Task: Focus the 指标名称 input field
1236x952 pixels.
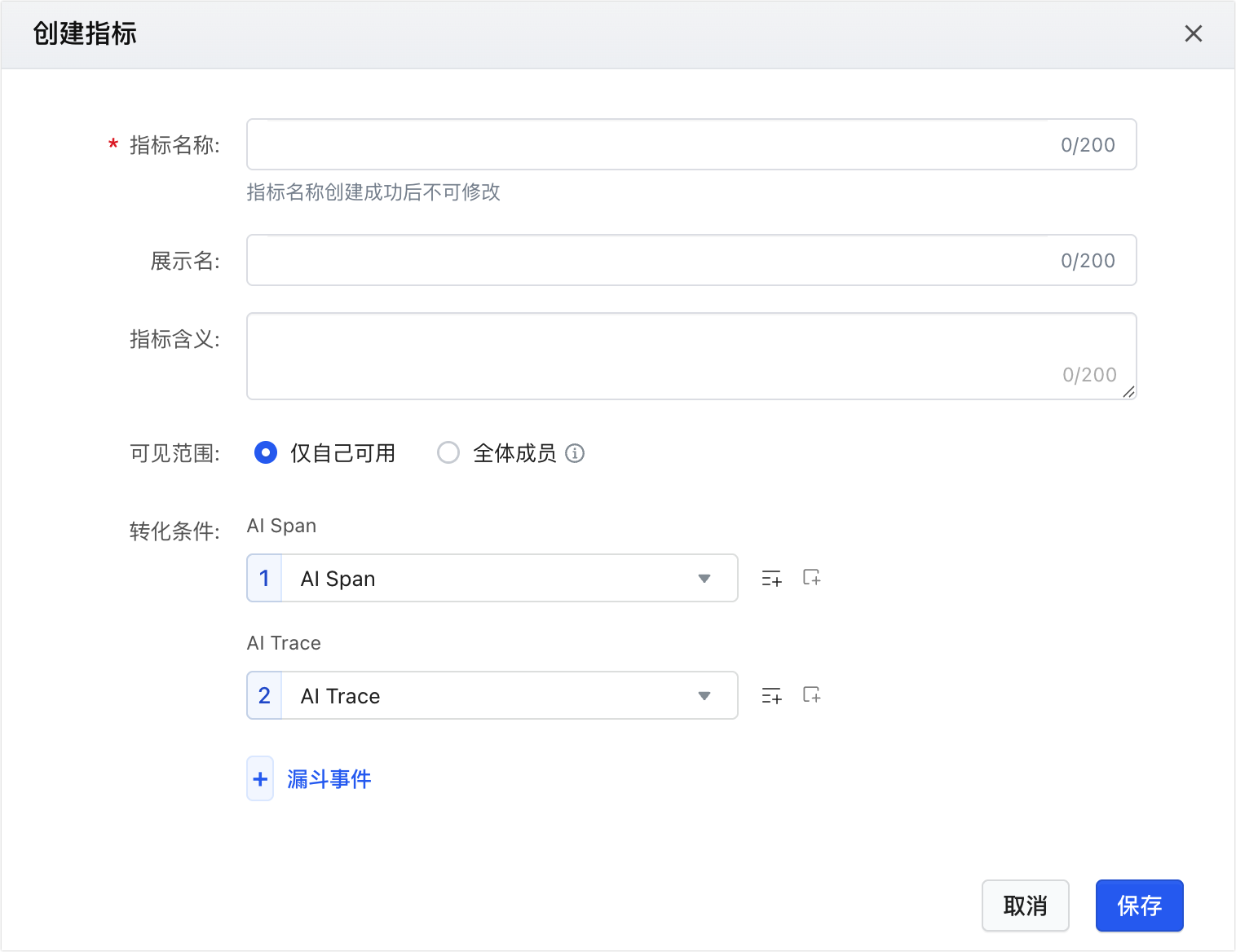Action: click(x=691, y=145)
